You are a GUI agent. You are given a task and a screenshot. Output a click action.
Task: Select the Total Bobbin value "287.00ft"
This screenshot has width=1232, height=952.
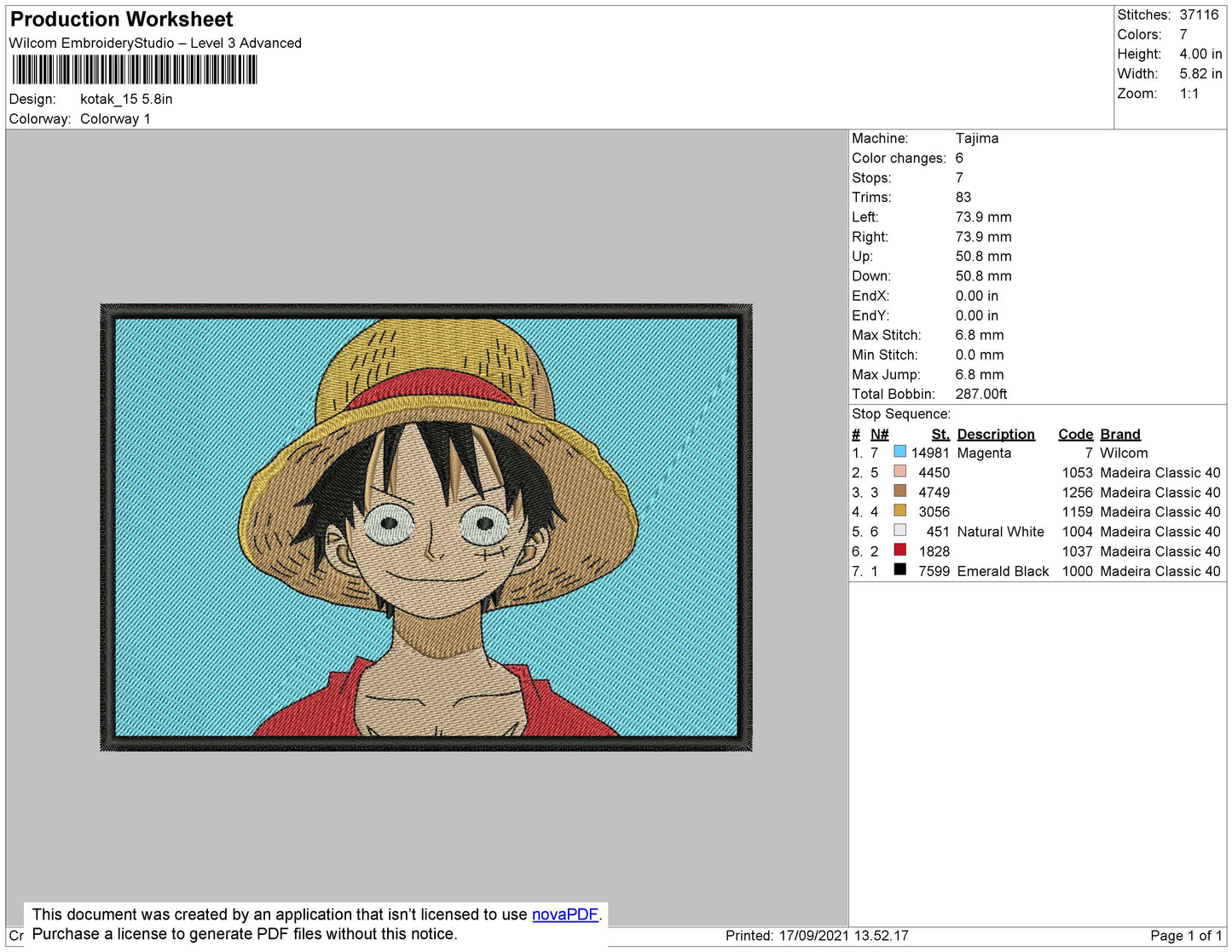[981, 395]
